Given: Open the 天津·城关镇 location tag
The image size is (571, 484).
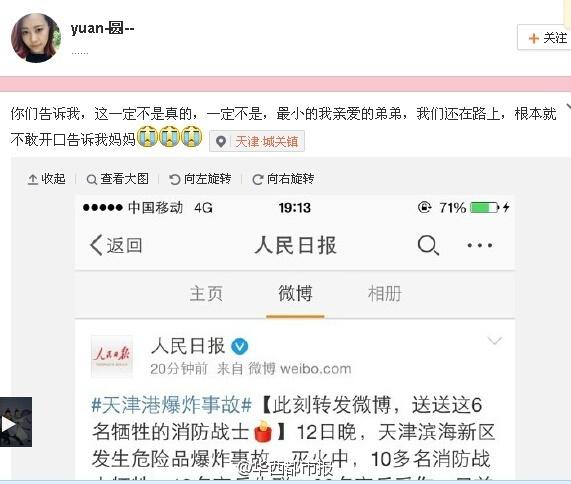Looking at the screenshot, I should click(x=257, y=141).
